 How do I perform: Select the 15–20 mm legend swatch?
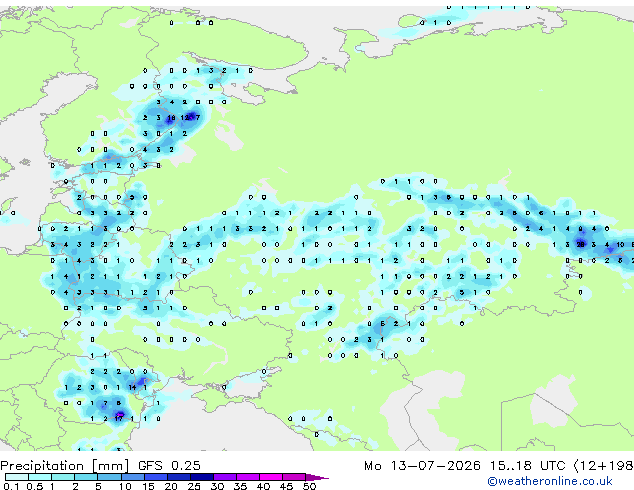[x=156, y=477]
